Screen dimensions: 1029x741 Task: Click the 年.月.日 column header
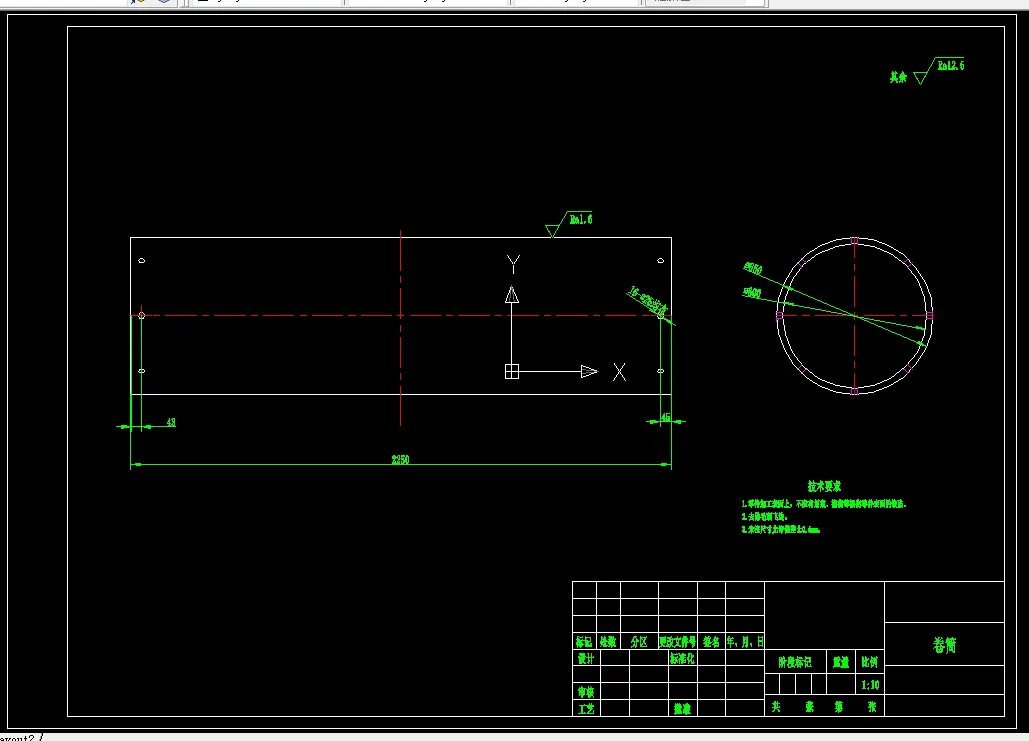(745, 641)
